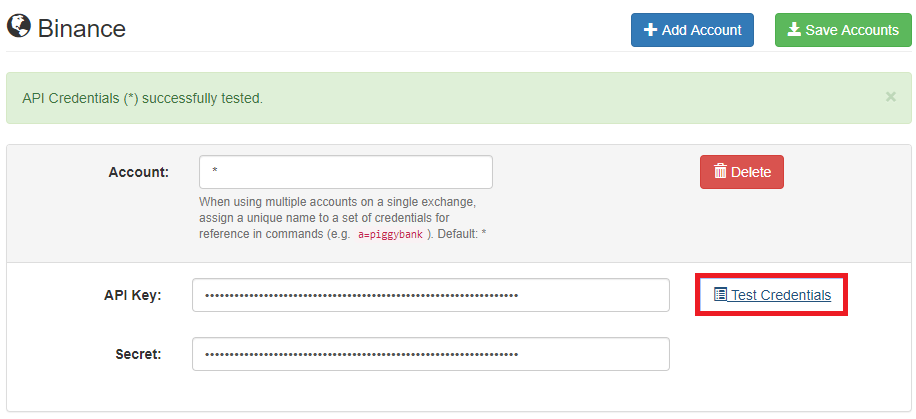Click the Secret: field label
The width and height of the screenshot is (916, 419).
tap(138, 354)
